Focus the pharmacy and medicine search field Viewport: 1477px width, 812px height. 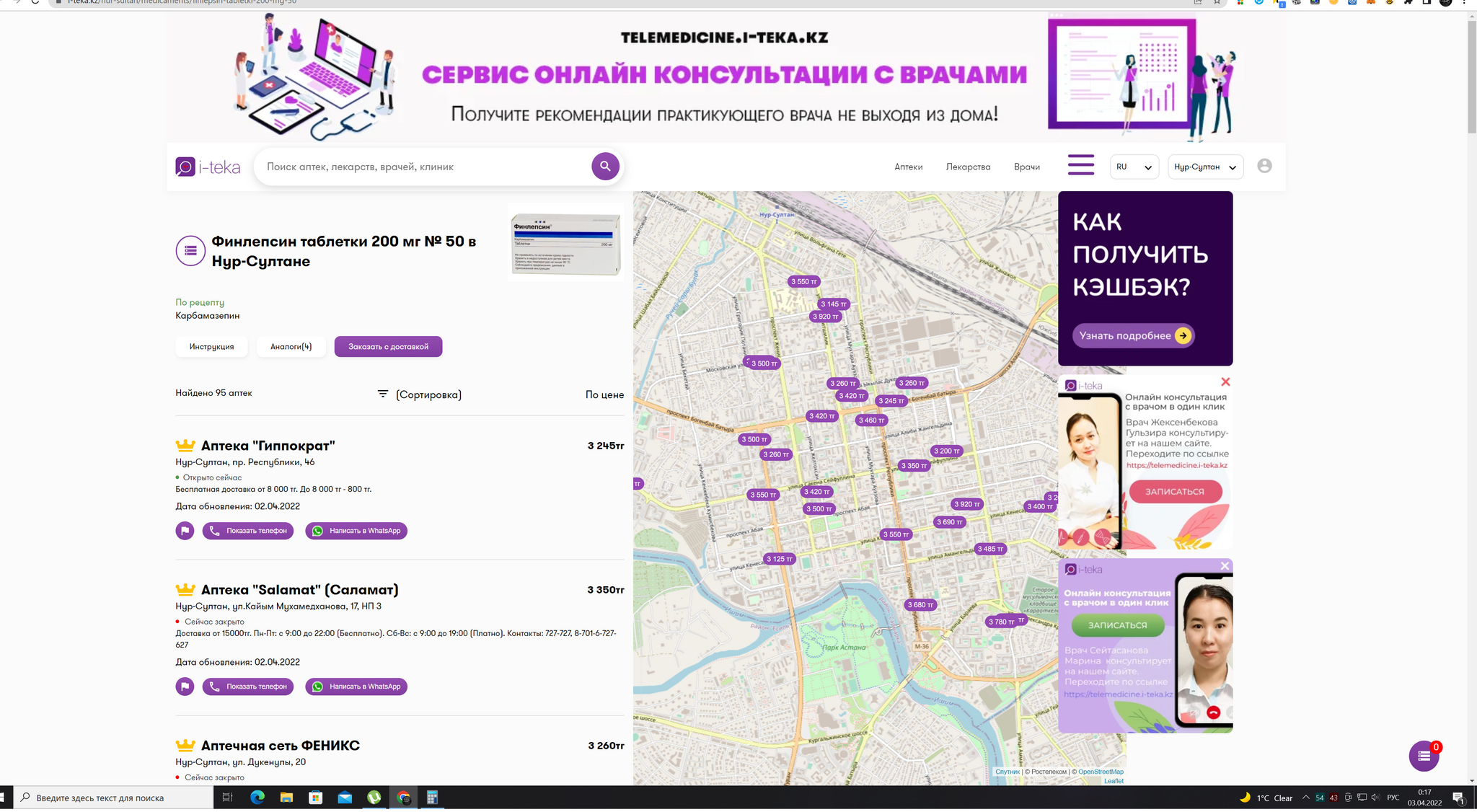426,167
